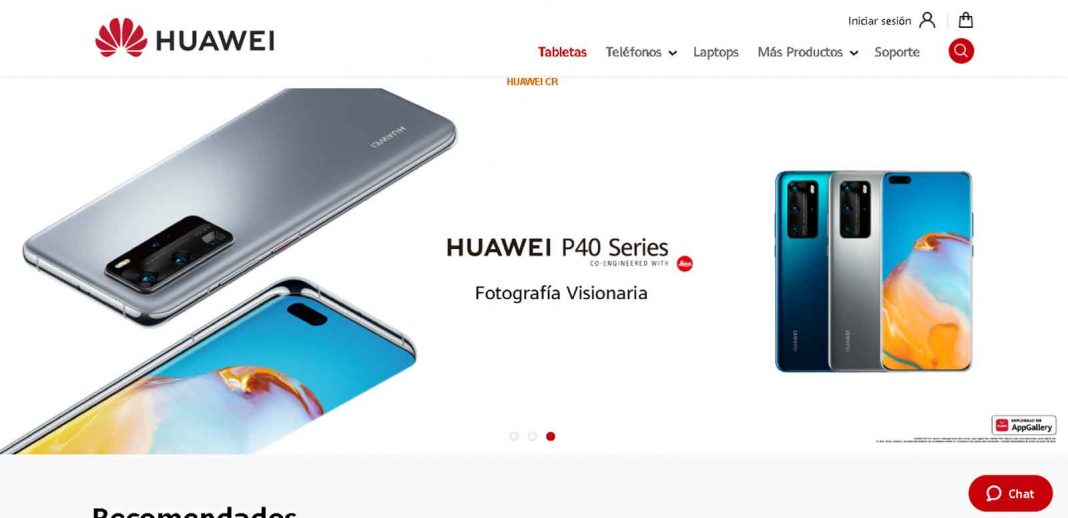Open the user account profile icon
1068x518 pixels.
click(x=927, y=20)
